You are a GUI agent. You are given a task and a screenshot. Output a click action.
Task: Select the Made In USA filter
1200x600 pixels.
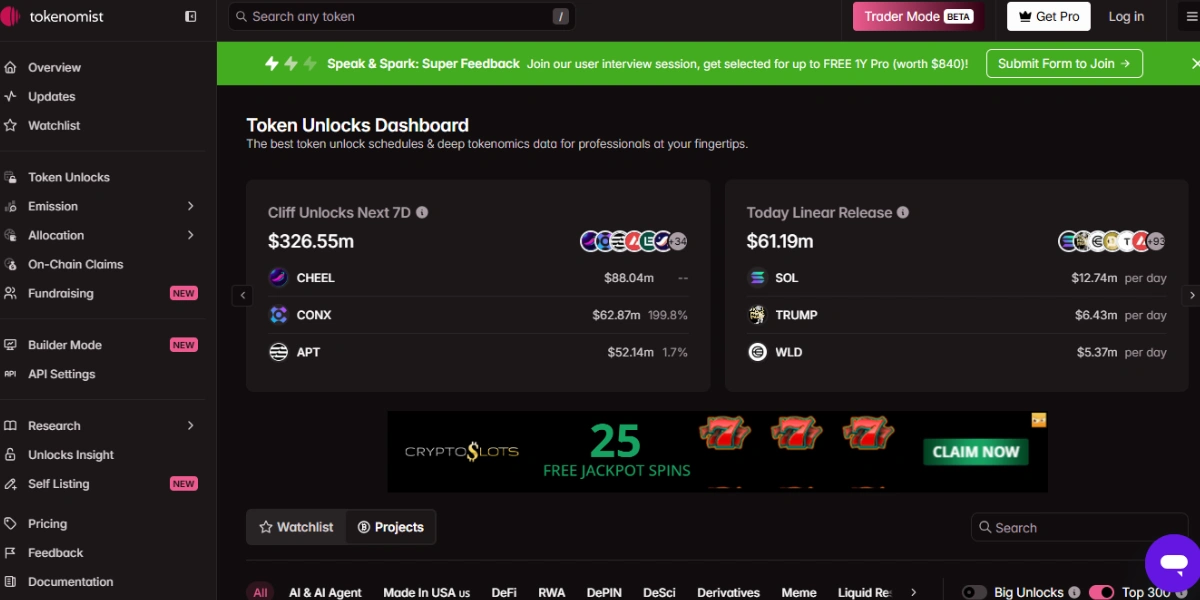pyautogui.click(x=427, y=593)
